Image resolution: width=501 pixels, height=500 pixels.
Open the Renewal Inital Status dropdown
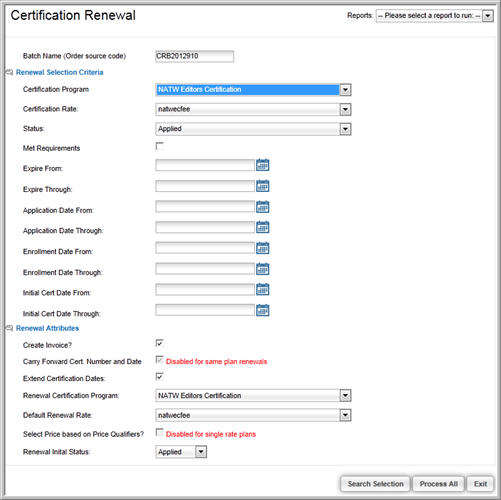pos(201,452)
